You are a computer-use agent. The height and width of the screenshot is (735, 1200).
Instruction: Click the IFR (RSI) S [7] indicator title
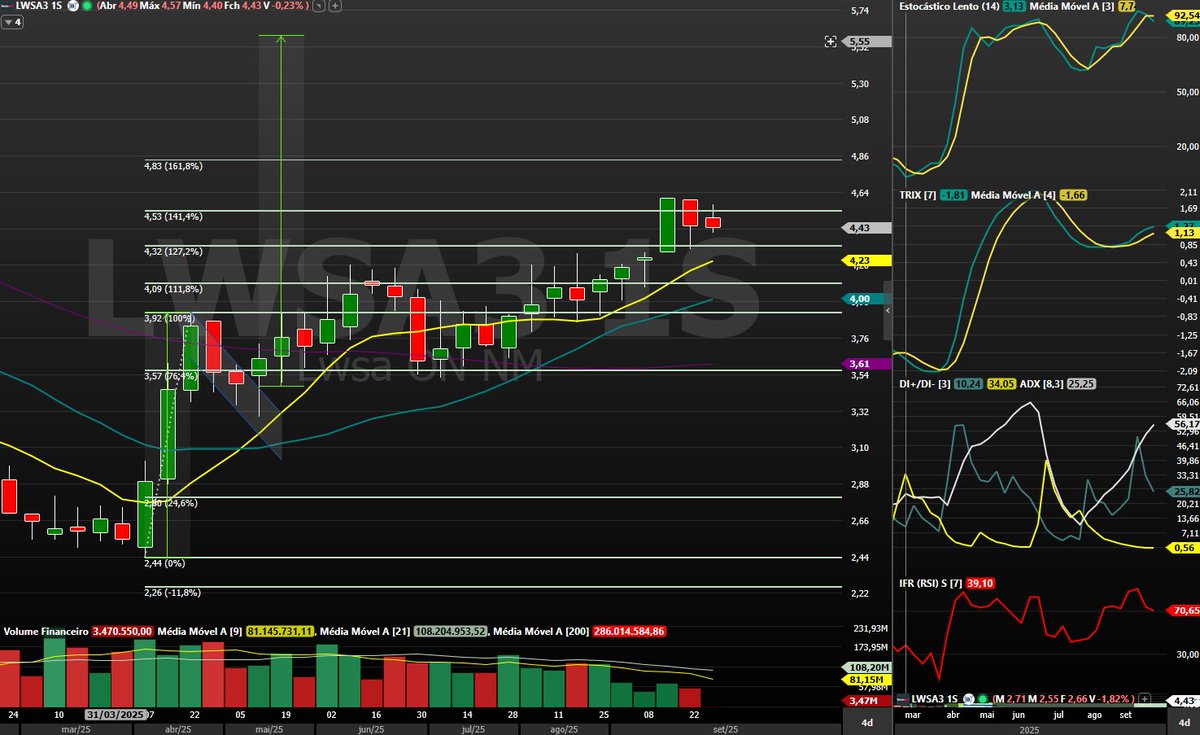[931, 583]
